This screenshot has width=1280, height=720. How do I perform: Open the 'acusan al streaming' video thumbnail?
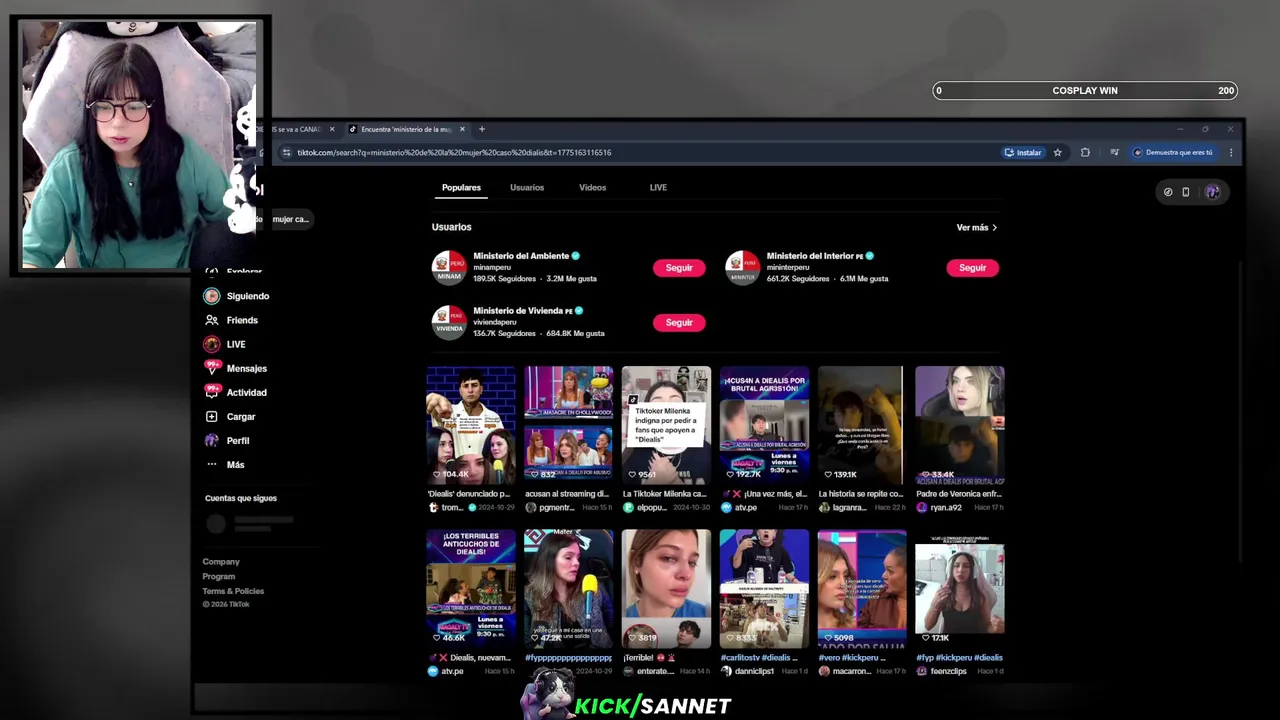point(568,425)
